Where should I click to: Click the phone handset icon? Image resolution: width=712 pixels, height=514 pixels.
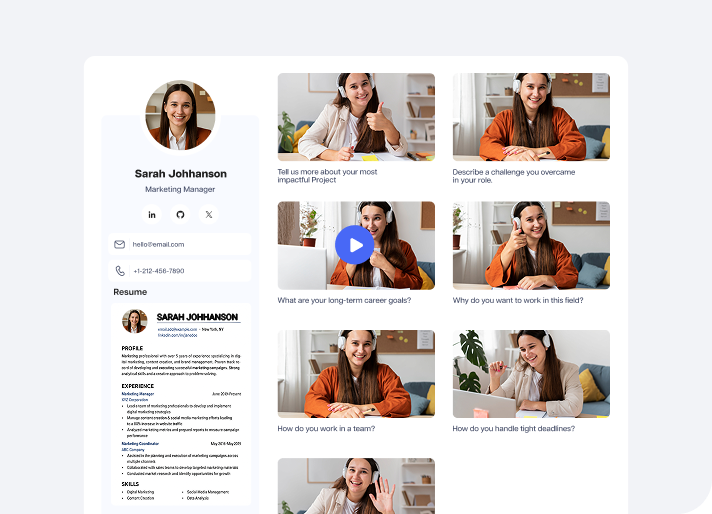click(120, 271)
